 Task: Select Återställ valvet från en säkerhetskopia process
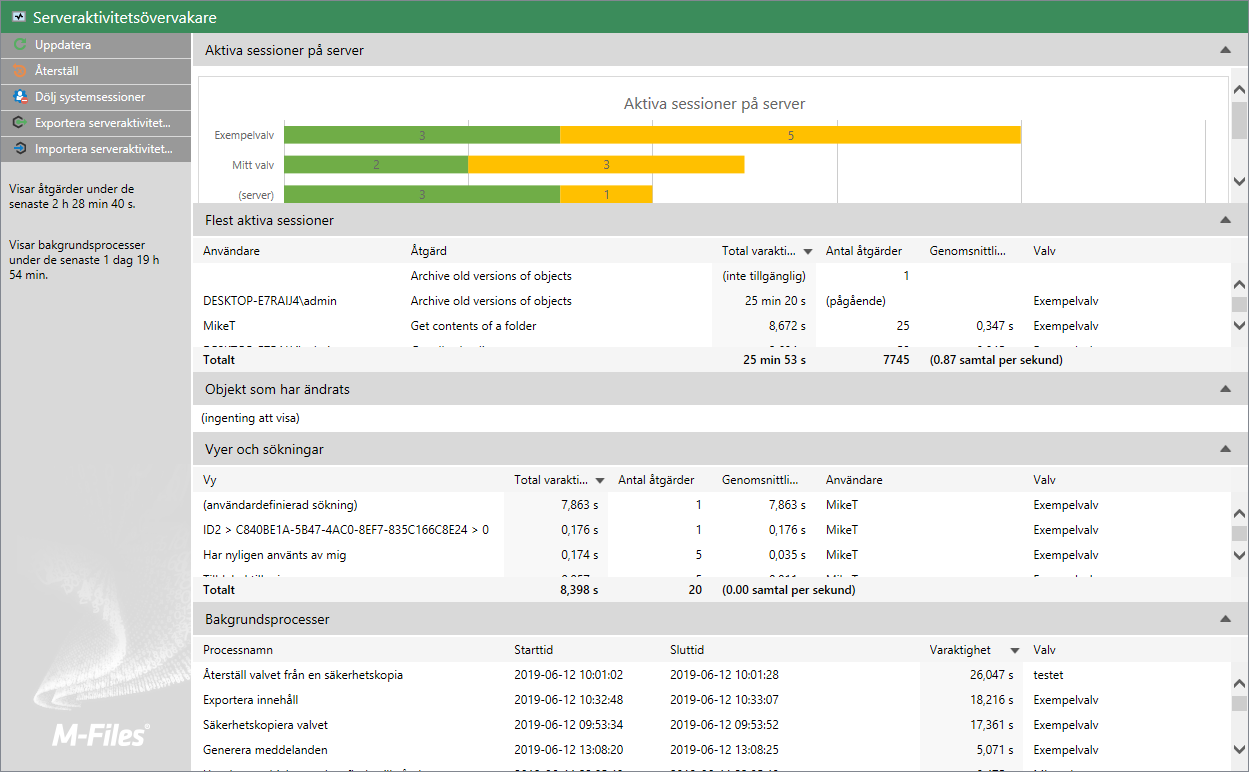[x=712, y=675]
